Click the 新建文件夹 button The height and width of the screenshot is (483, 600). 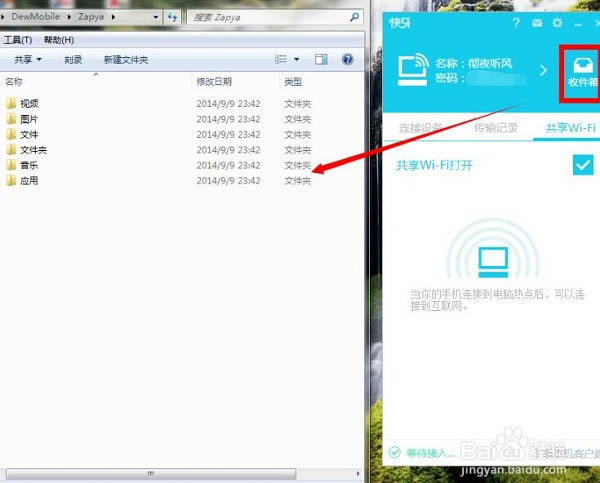tap(125, 60)
